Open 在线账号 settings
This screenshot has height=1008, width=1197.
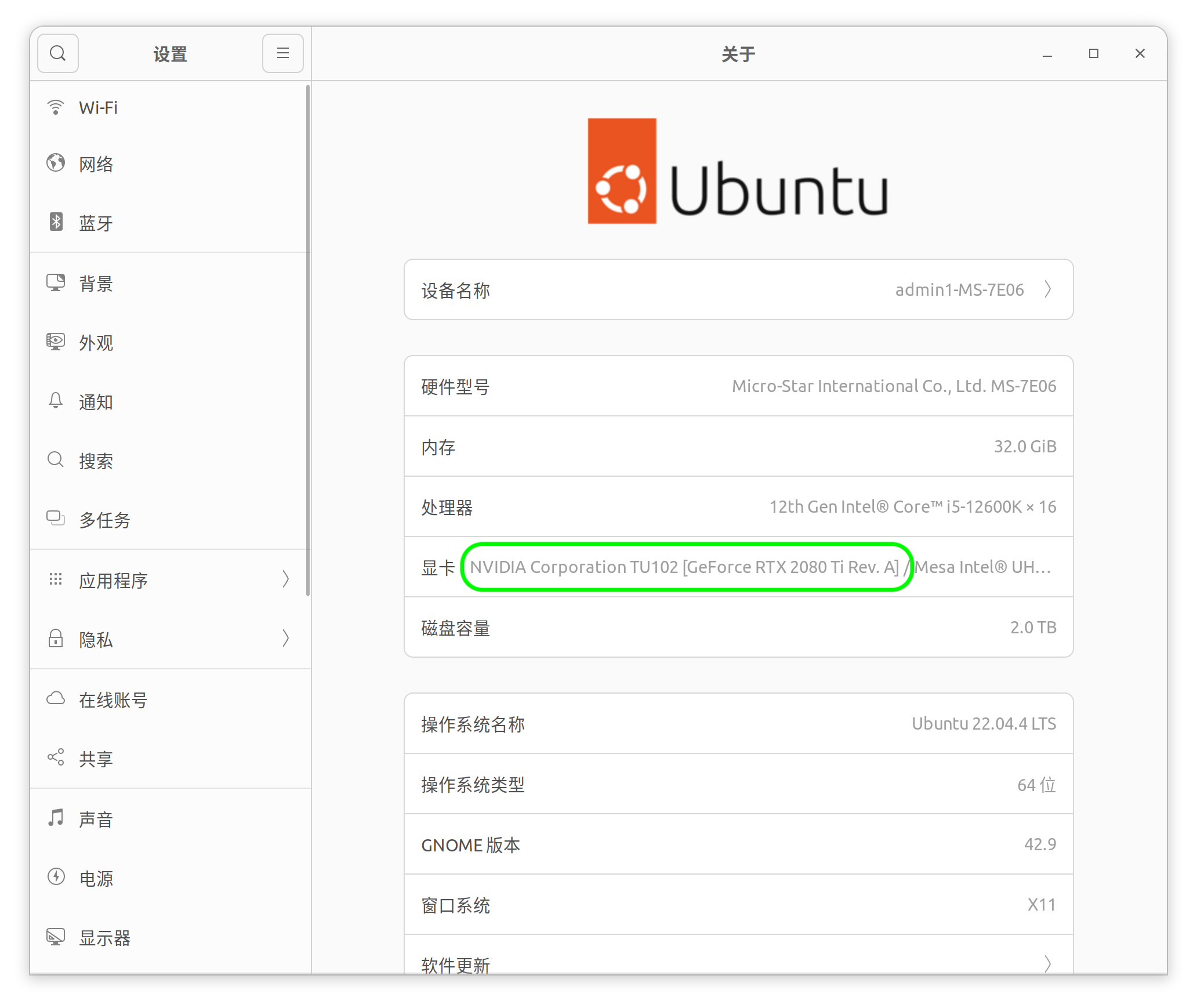(170, 700)
